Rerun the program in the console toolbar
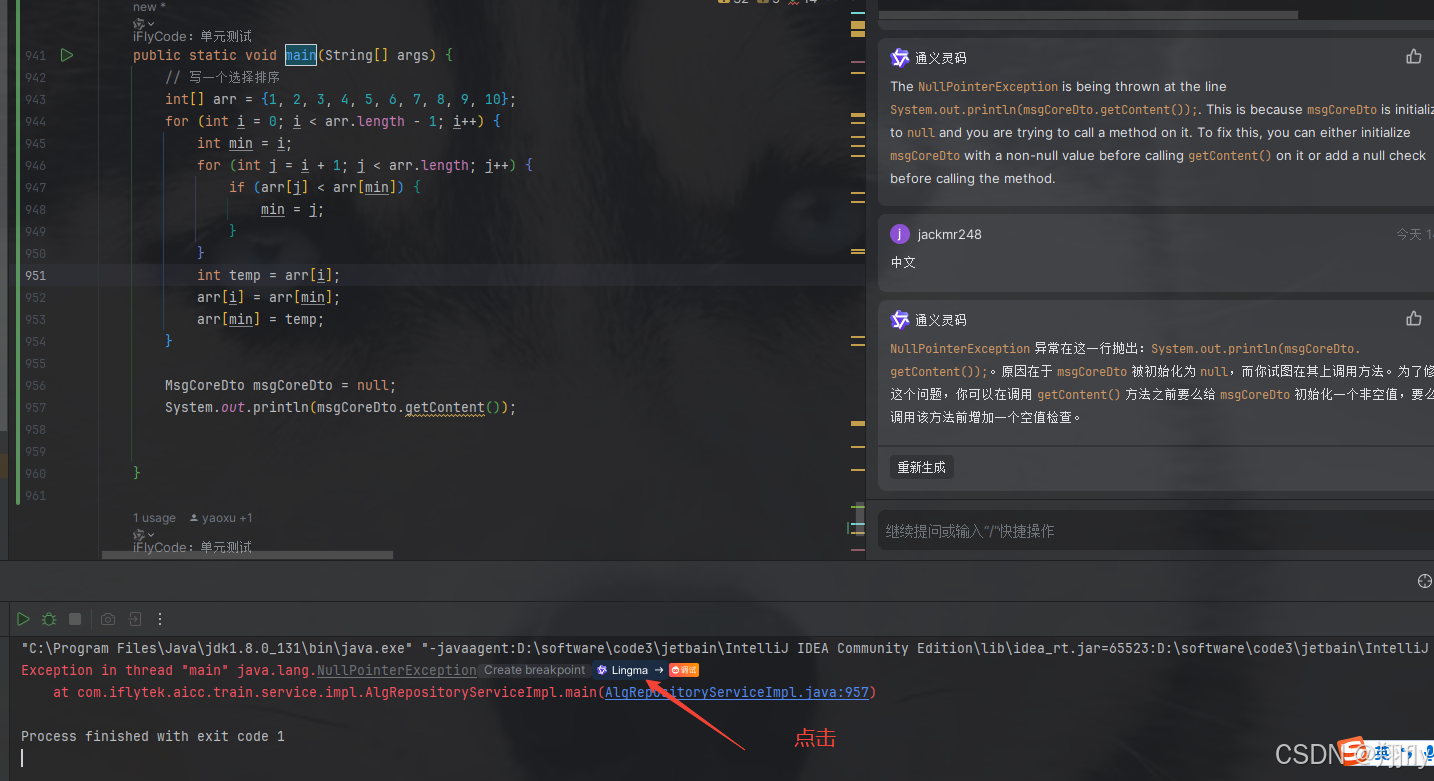This screenshot has height=781, width=1434. [x=23, y=619]
